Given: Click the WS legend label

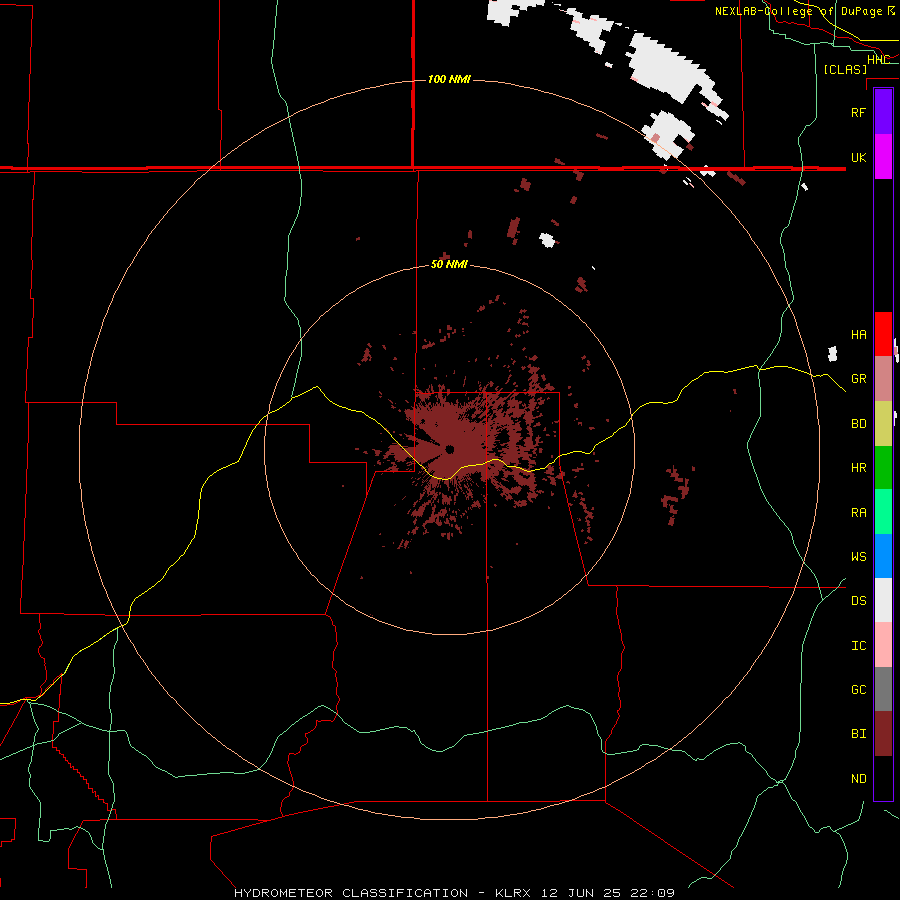Looking at the screenshot, I should [858, 557].
